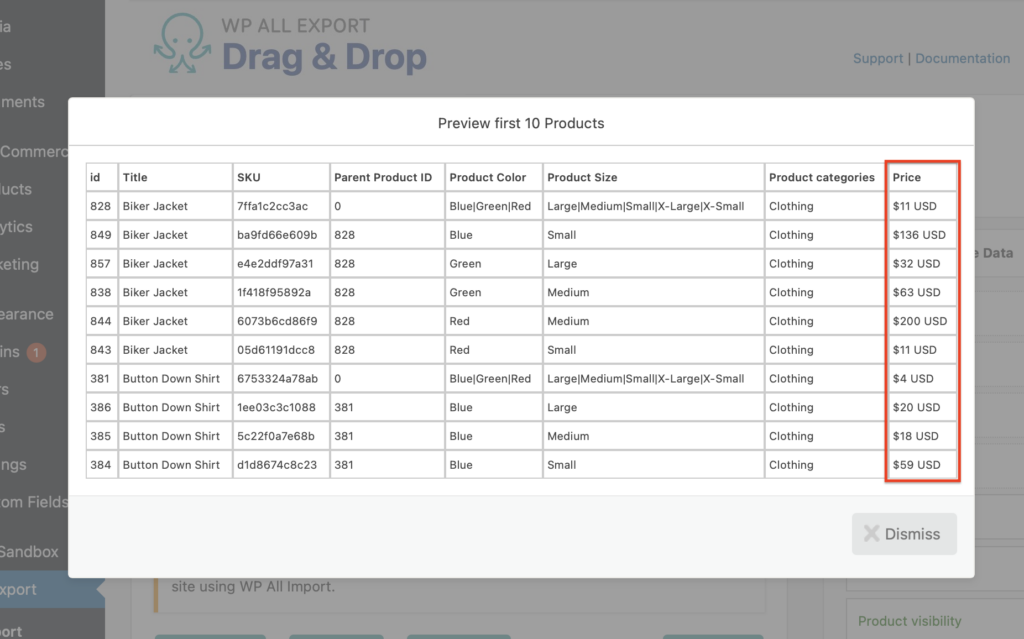Viewport: 1024px width, 639px height.
Task: Navigate to the Custom Fields sidebar entry
Action: [30, 502]
